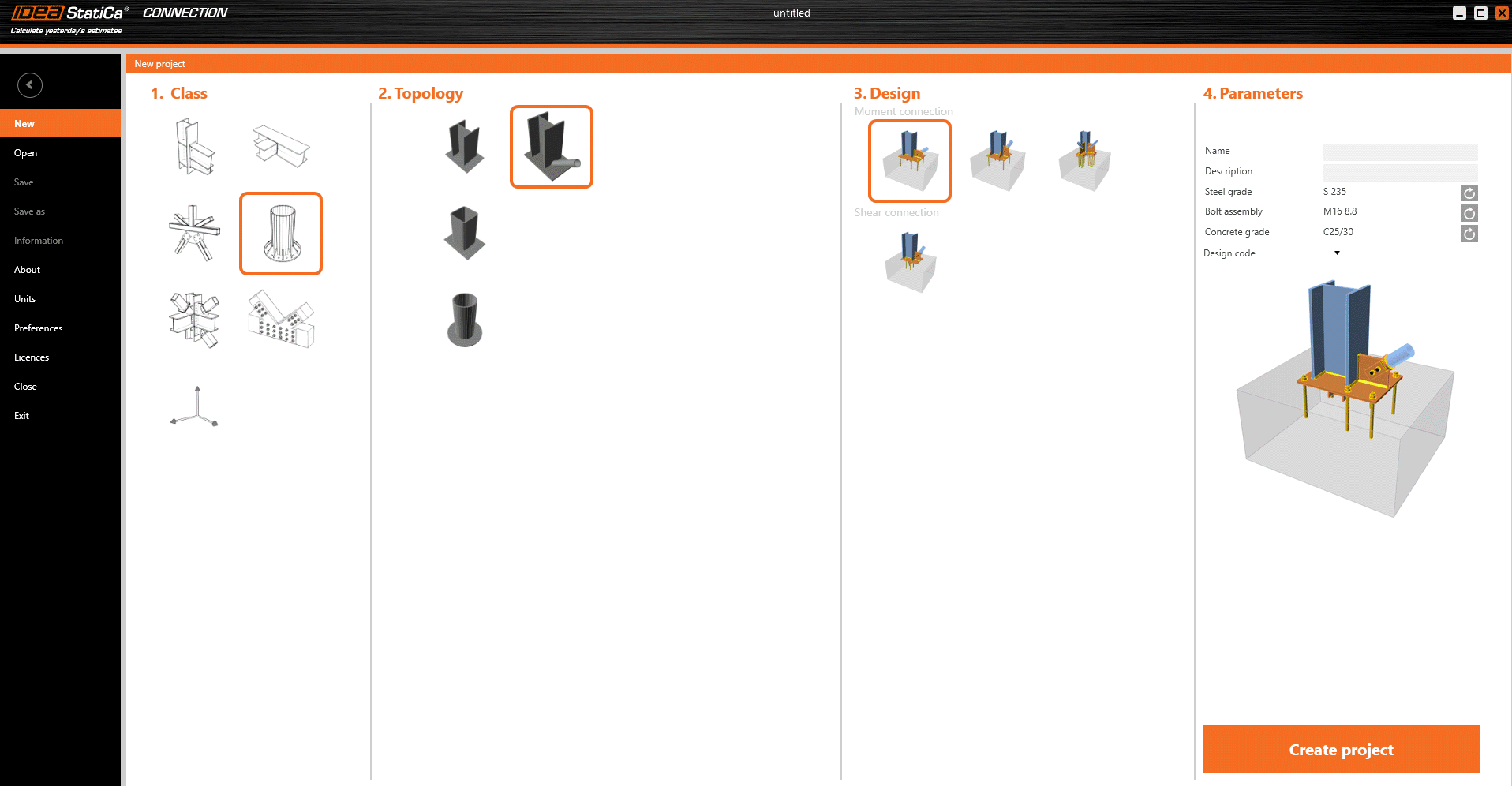
Task: Choose the rectangular hollow column base topology
Action: click(x=465, y=234)
